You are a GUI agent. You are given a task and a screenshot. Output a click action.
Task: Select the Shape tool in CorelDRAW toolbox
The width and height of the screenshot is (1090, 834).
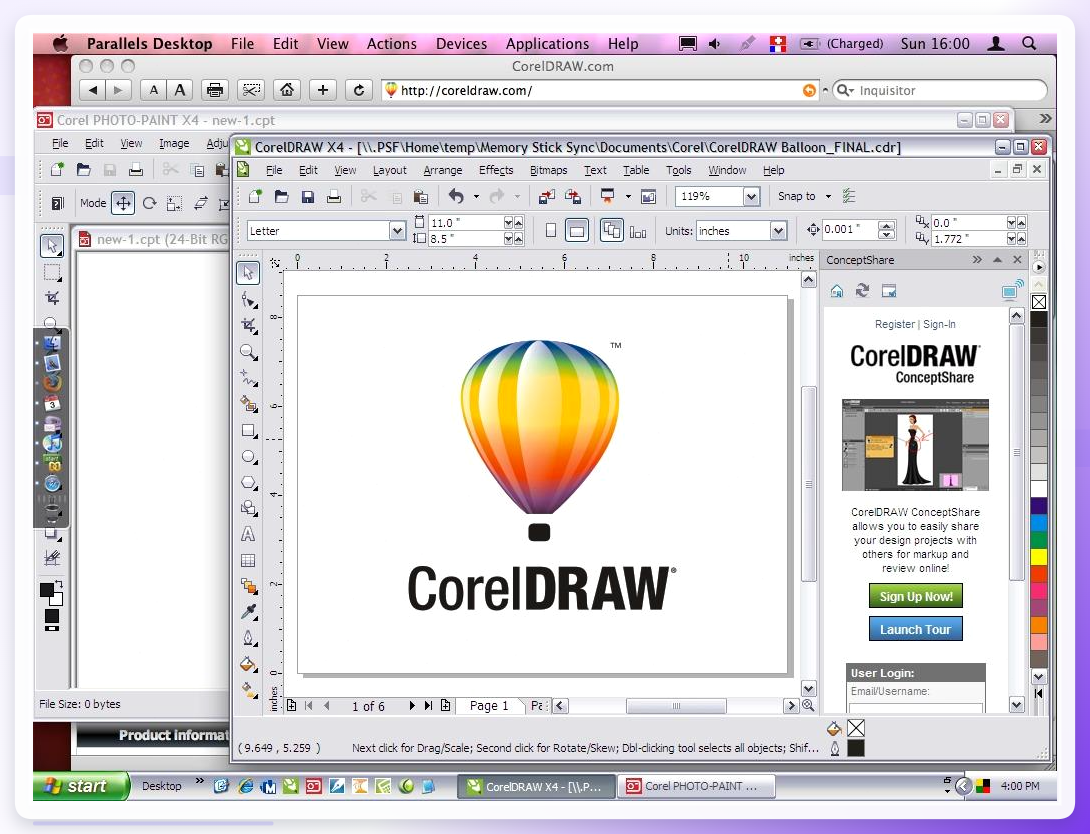tap(248, 300)
